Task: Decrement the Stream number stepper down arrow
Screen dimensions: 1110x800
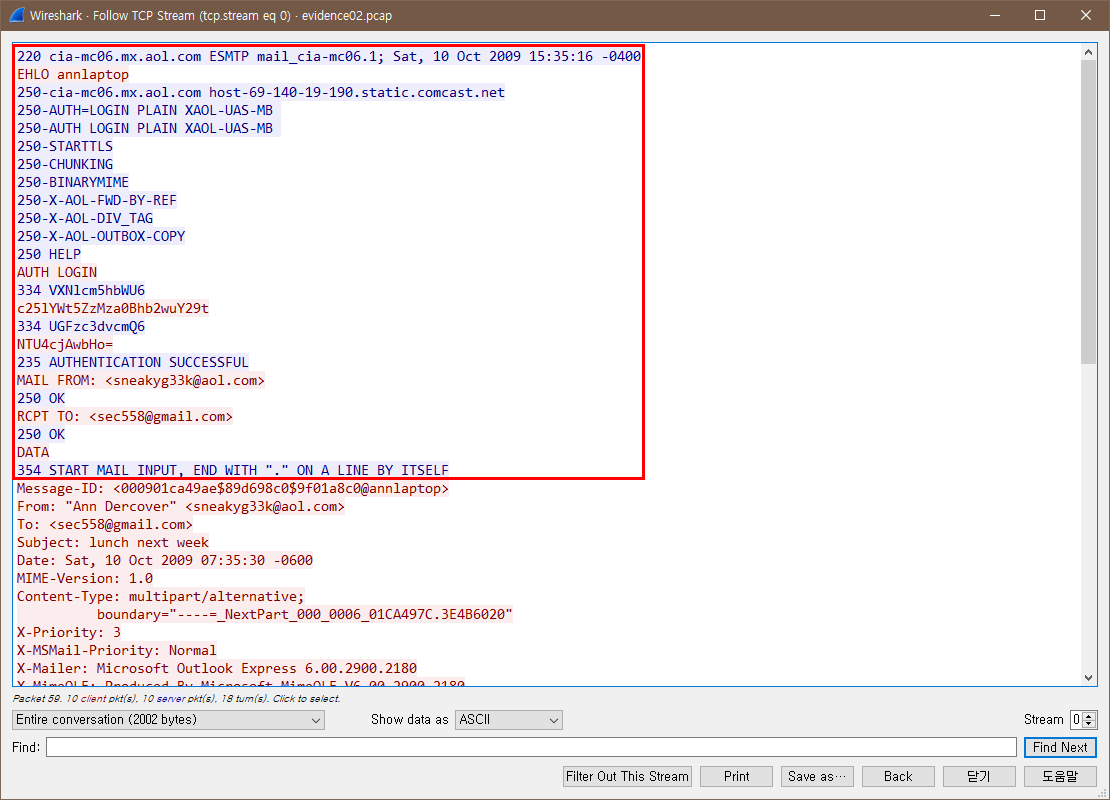Action: click(x=1089, y=724)
